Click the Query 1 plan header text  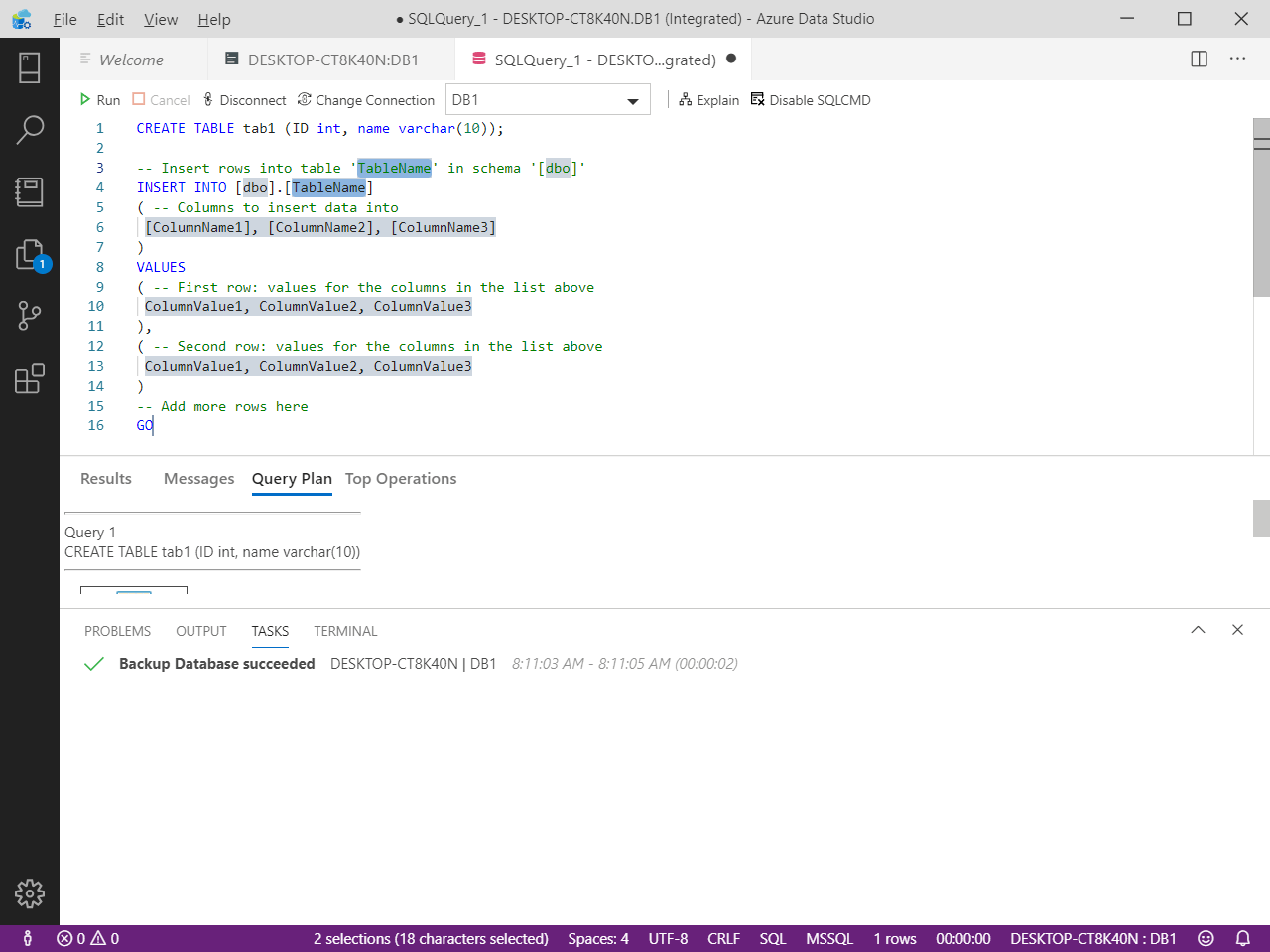tap(90, 533)
